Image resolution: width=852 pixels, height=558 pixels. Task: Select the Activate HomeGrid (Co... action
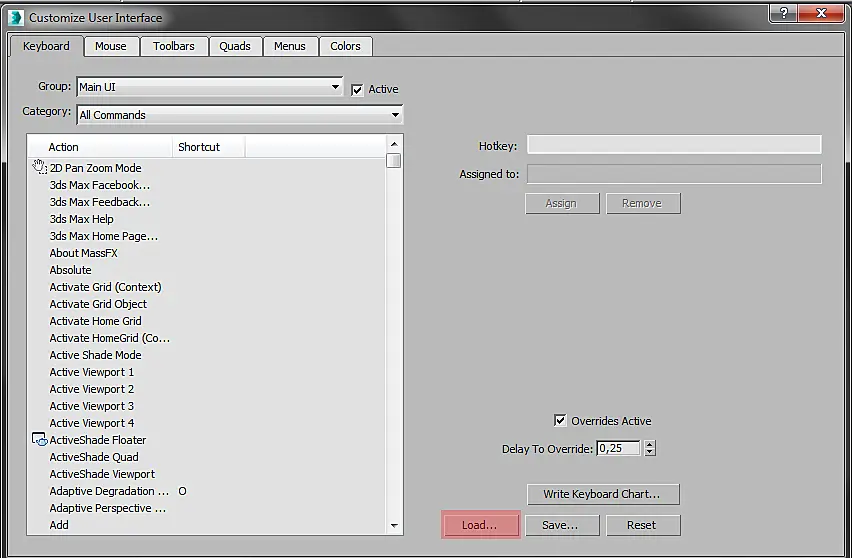(110, 338)
